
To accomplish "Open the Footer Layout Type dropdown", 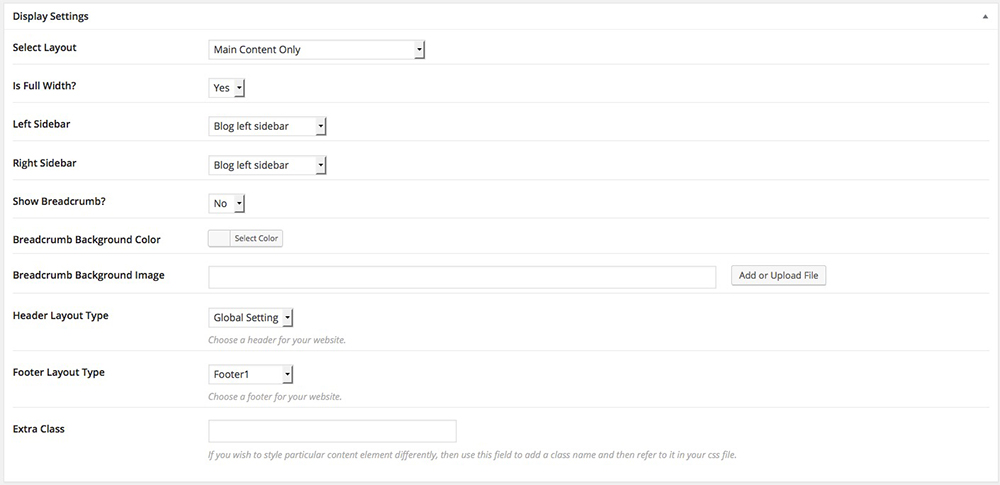I will click(251, 374).
